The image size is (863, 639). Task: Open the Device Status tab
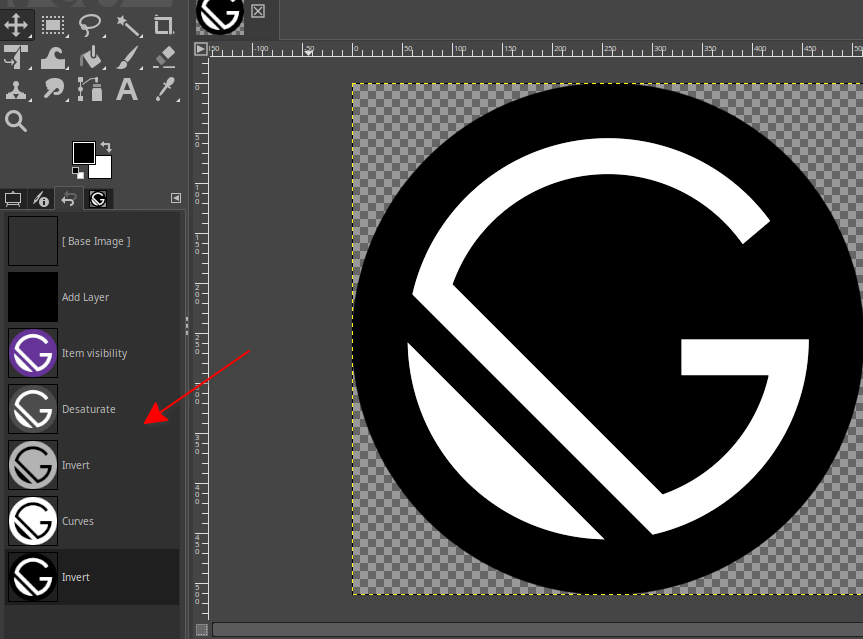pos(41,199)
